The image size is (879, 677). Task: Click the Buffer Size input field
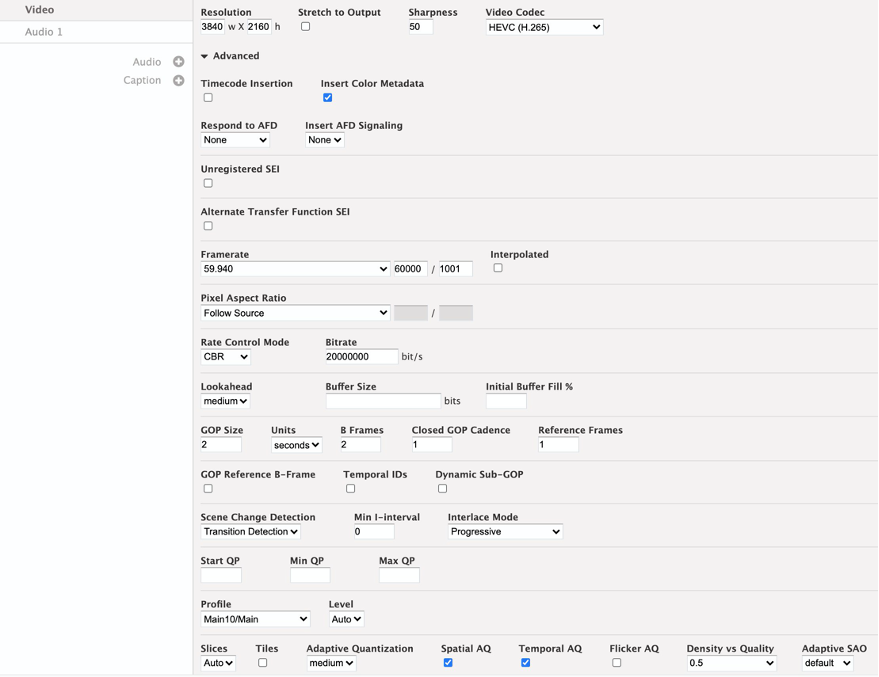pyautogui.click(x=383, y=401)
